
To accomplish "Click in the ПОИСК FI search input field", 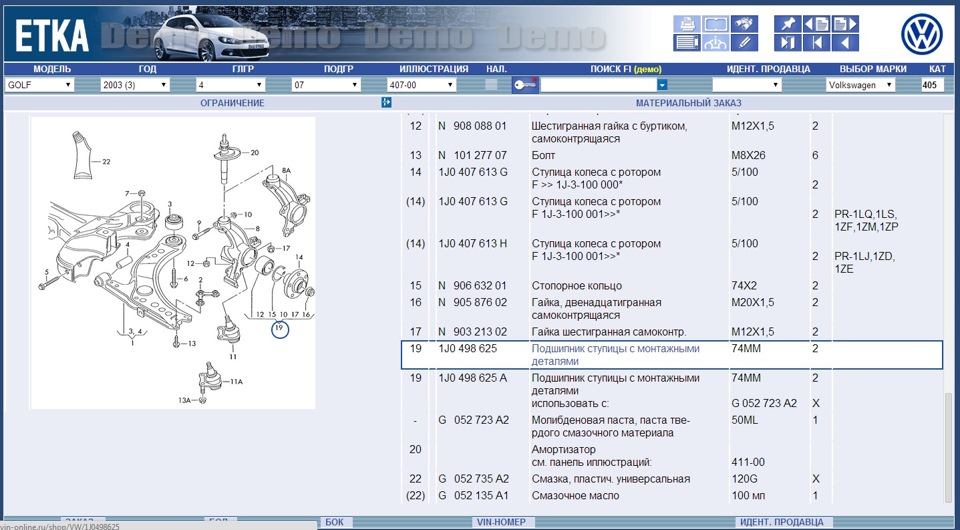I will coord(599,85).
